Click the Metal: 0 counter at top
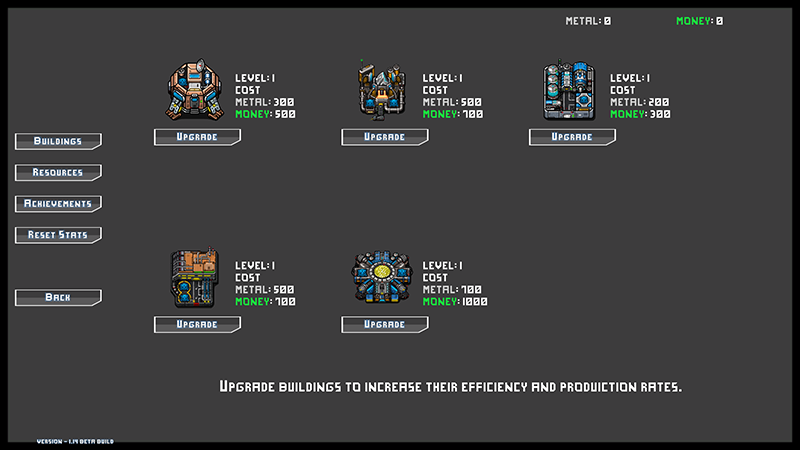 [588, 21]
